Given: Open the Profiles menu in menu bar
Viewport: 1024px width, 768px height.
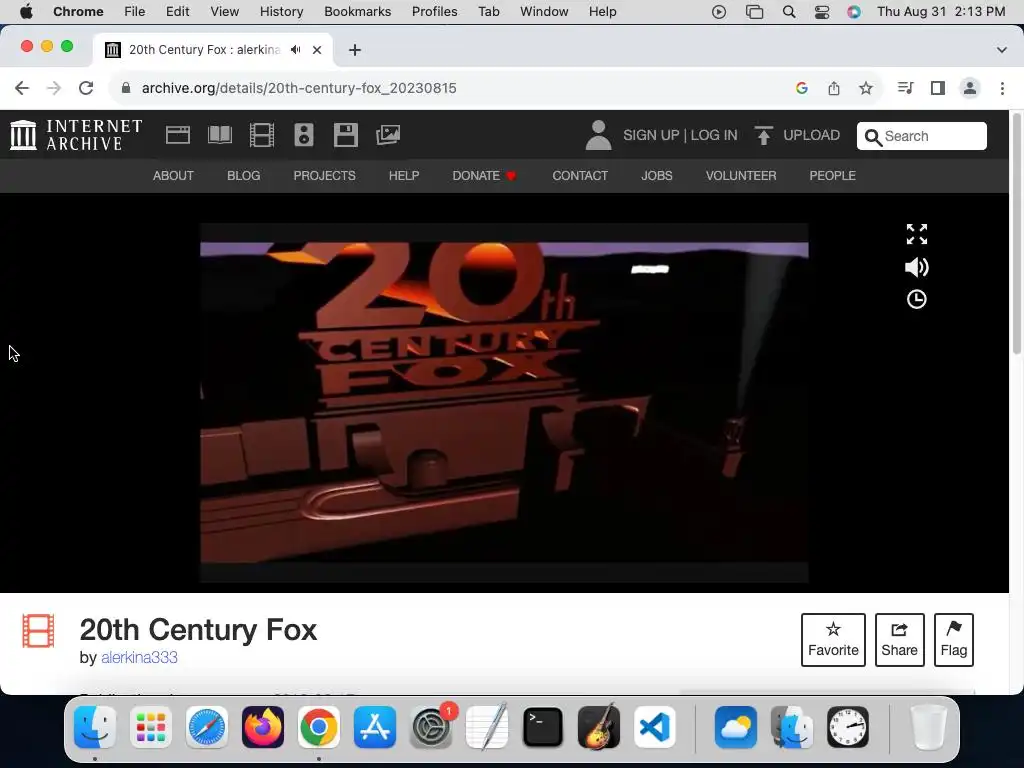Looking at the screenshot, I should pyautogui.click(x=434, y=12).
